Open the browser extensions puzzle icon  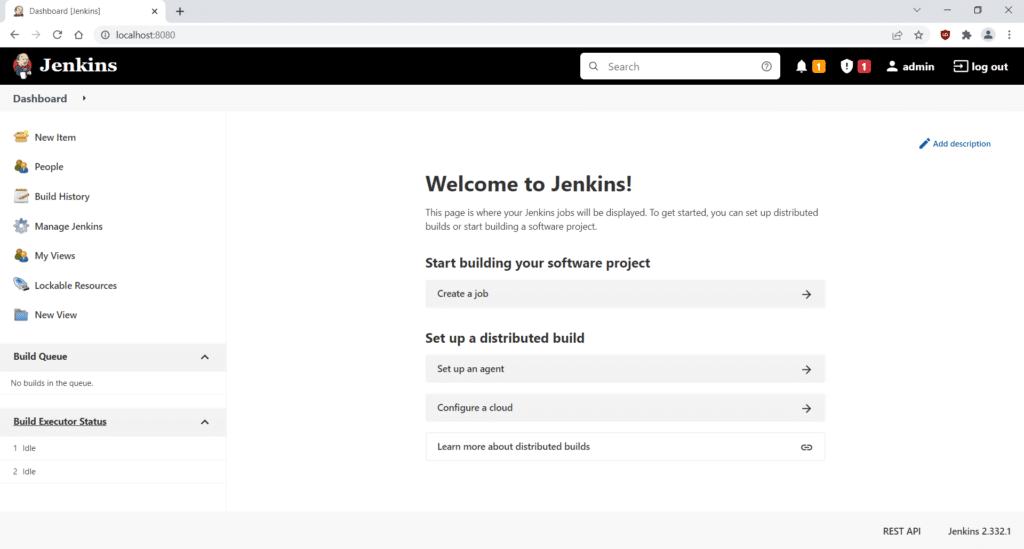point(967,35)
